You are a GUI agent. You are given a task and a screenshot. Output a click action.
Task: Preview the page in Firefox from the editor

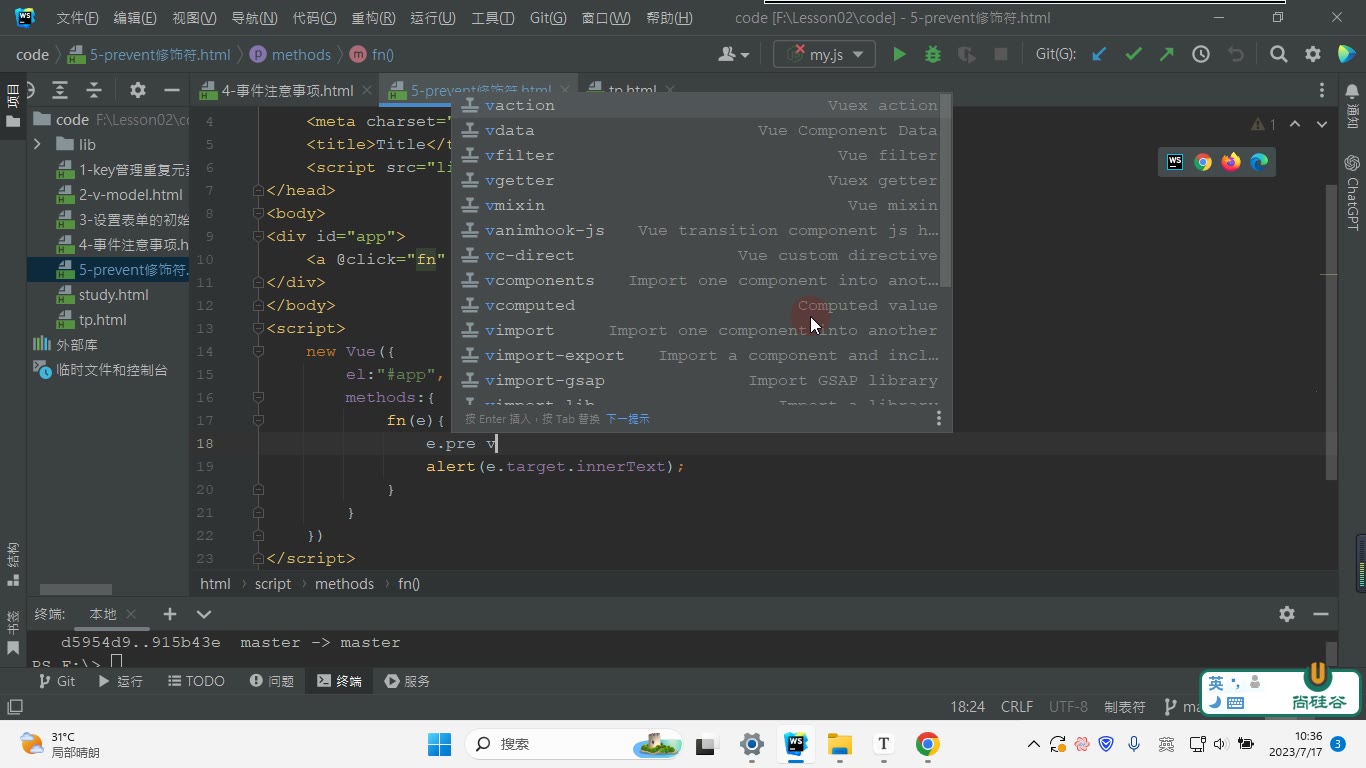[x=1231, y=162]
